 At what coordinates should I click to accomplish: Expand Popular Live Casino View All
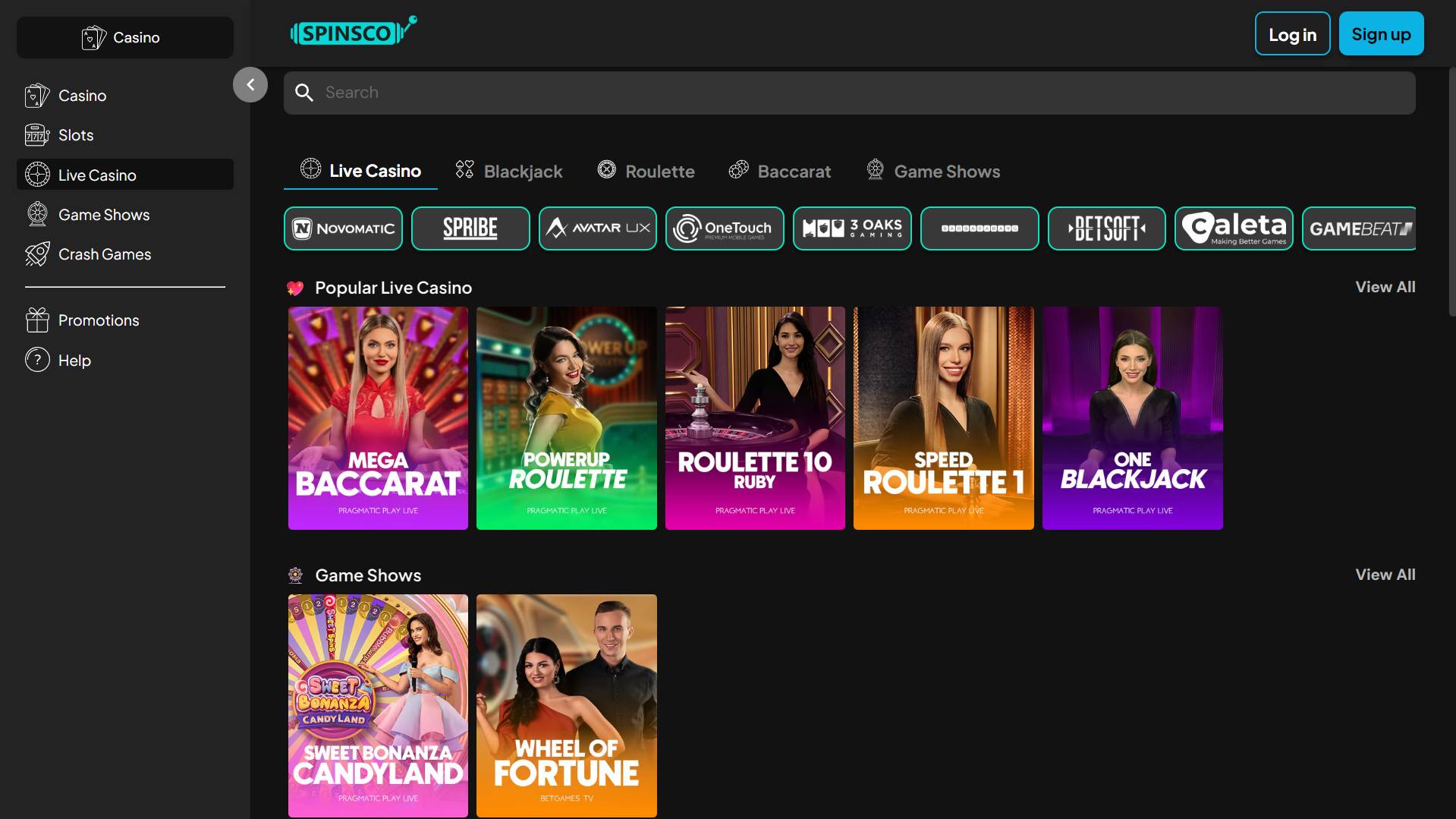click(1385, 287)
